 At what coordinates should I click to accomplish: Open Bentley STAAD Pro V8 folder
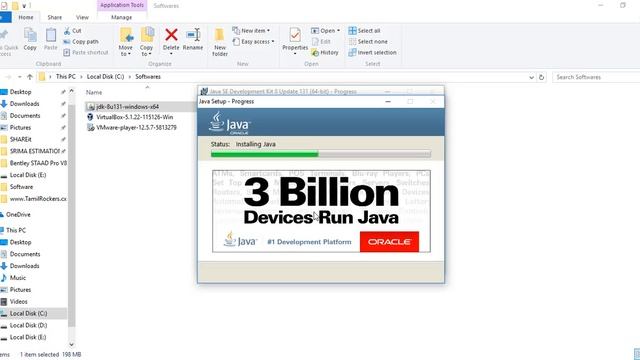tap(38, 163)
